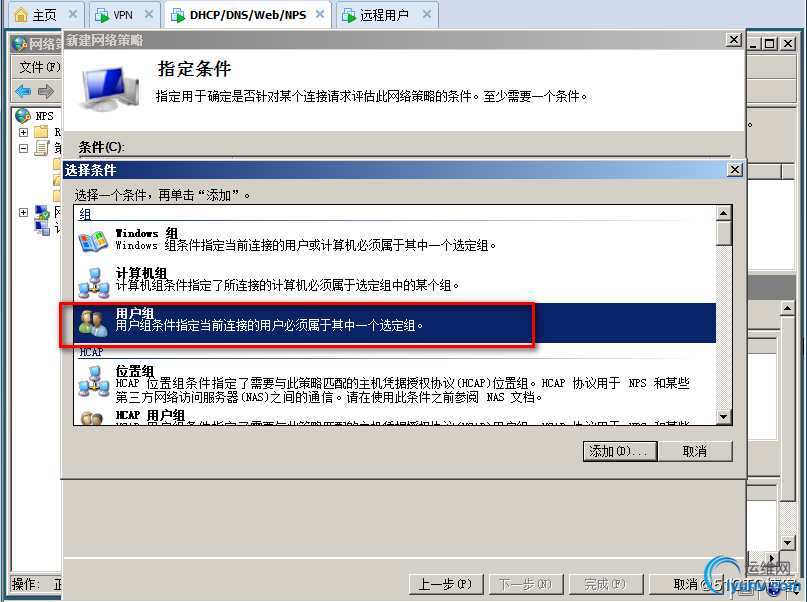The image size is (807, 602).
Task: Click the back arrow toolbar icon
Action: (x=23, y=92)
